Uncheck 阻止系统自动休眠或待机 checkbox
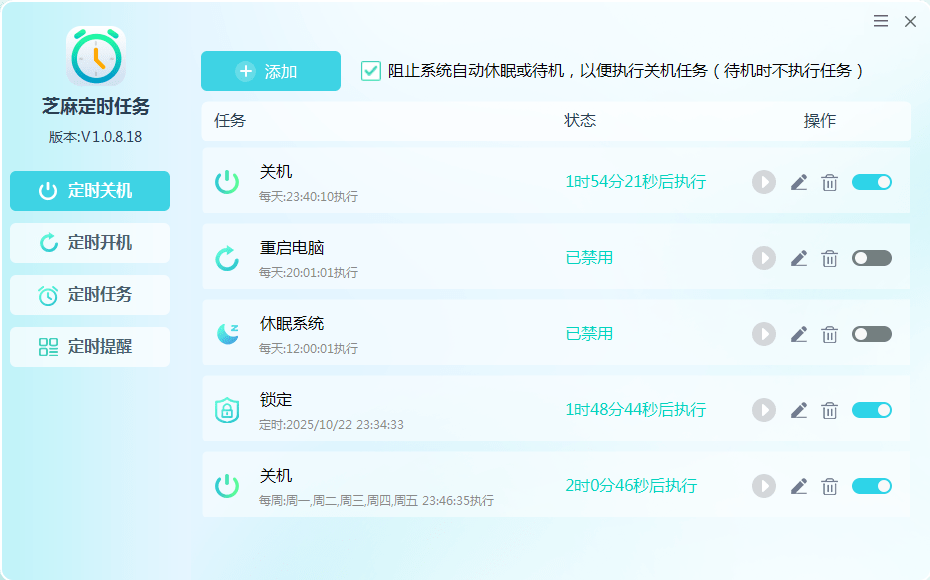930x580 pixels. click(x=371, y=71)
